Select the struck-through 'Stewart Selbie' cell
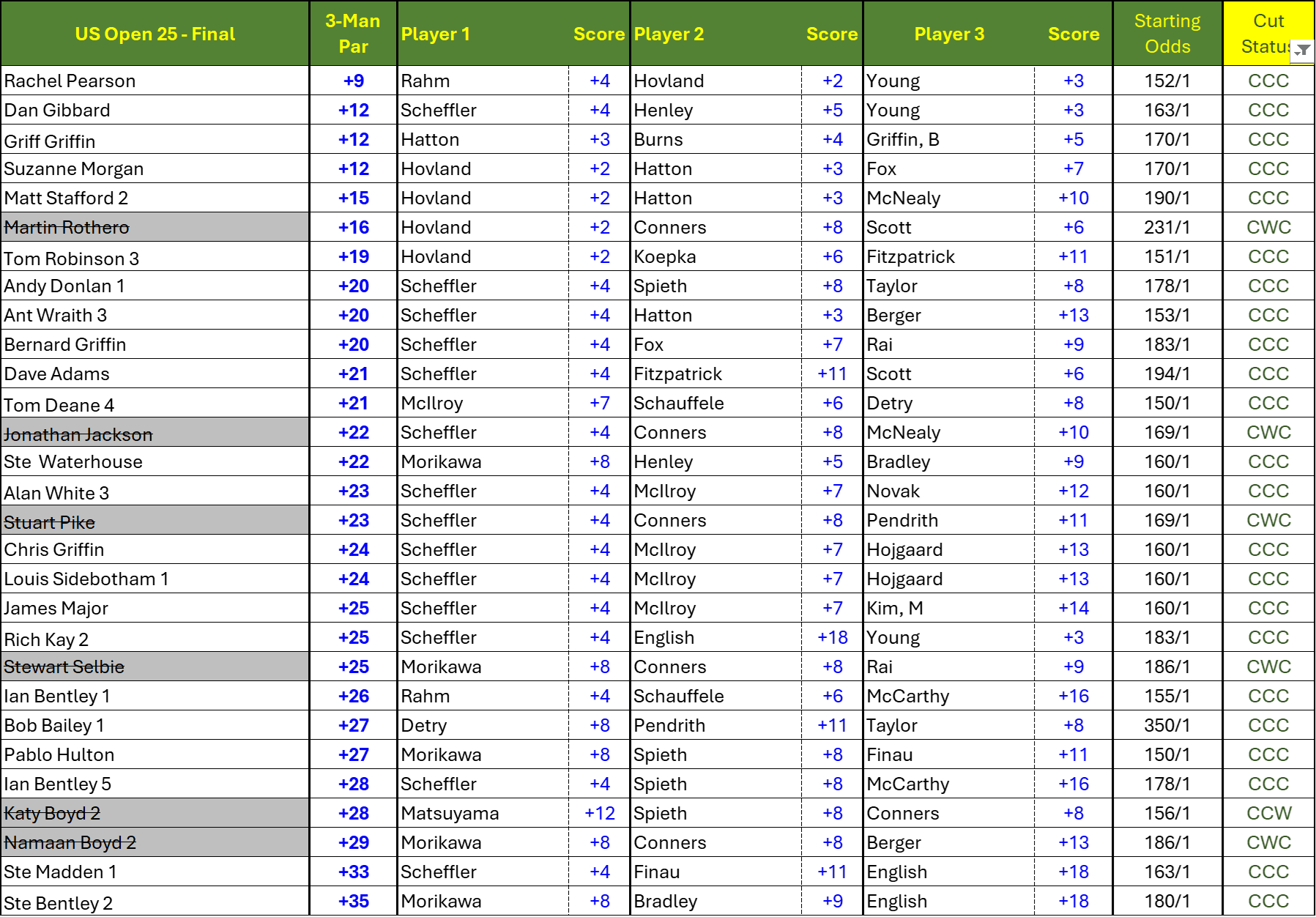Screen dimensions: 1316x917 tap(155, 667)
